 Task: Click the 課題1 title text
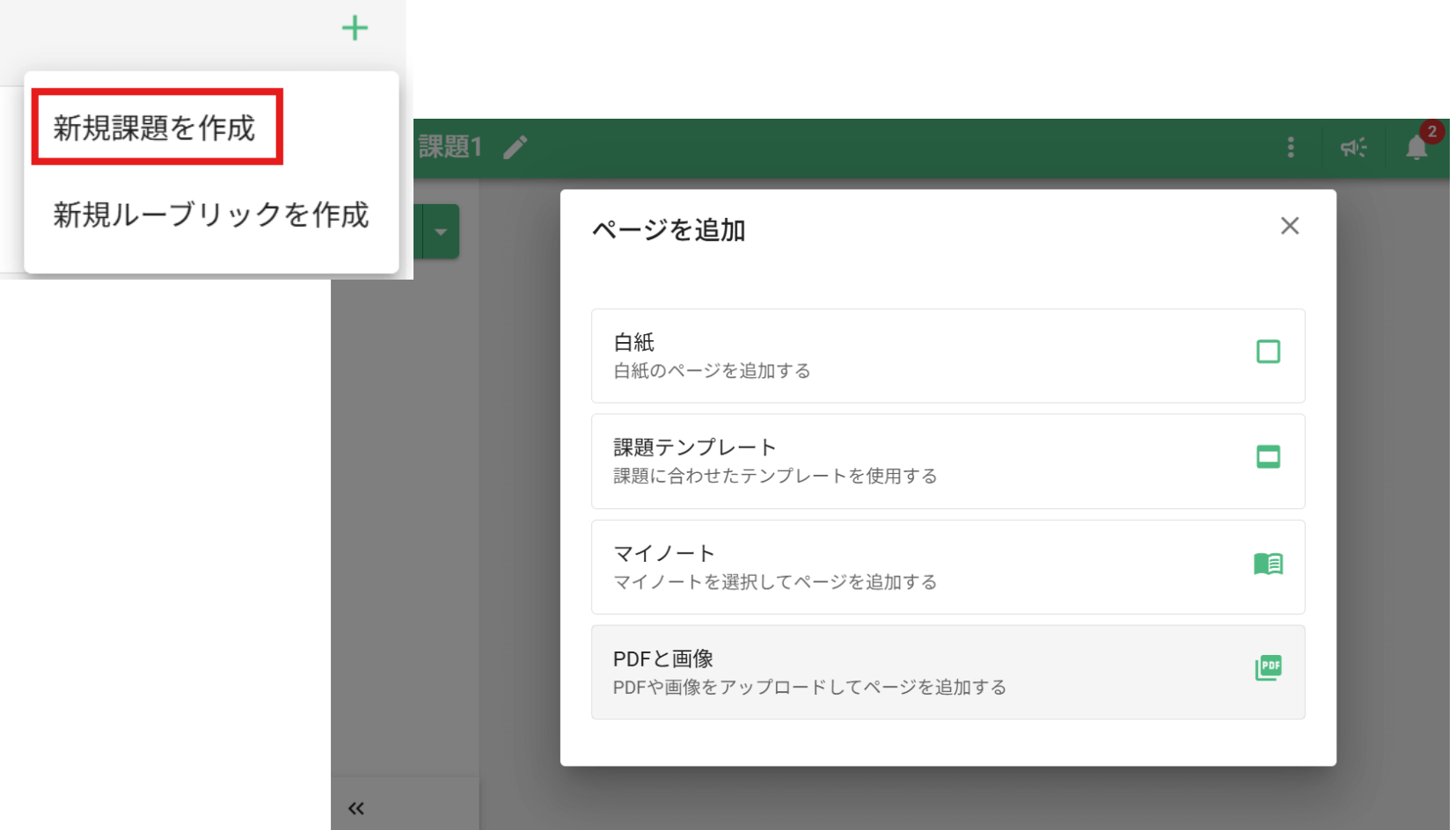coord(450,147)
